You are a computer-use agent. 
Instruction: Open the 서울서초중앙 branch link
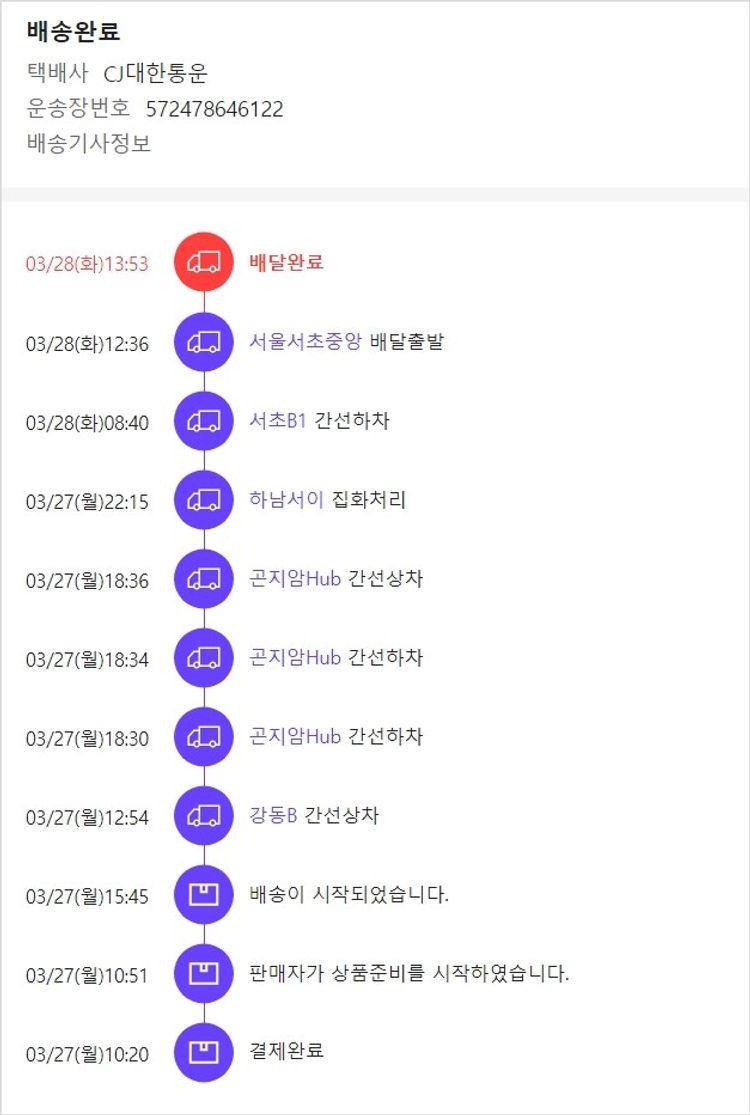[305, 342]
